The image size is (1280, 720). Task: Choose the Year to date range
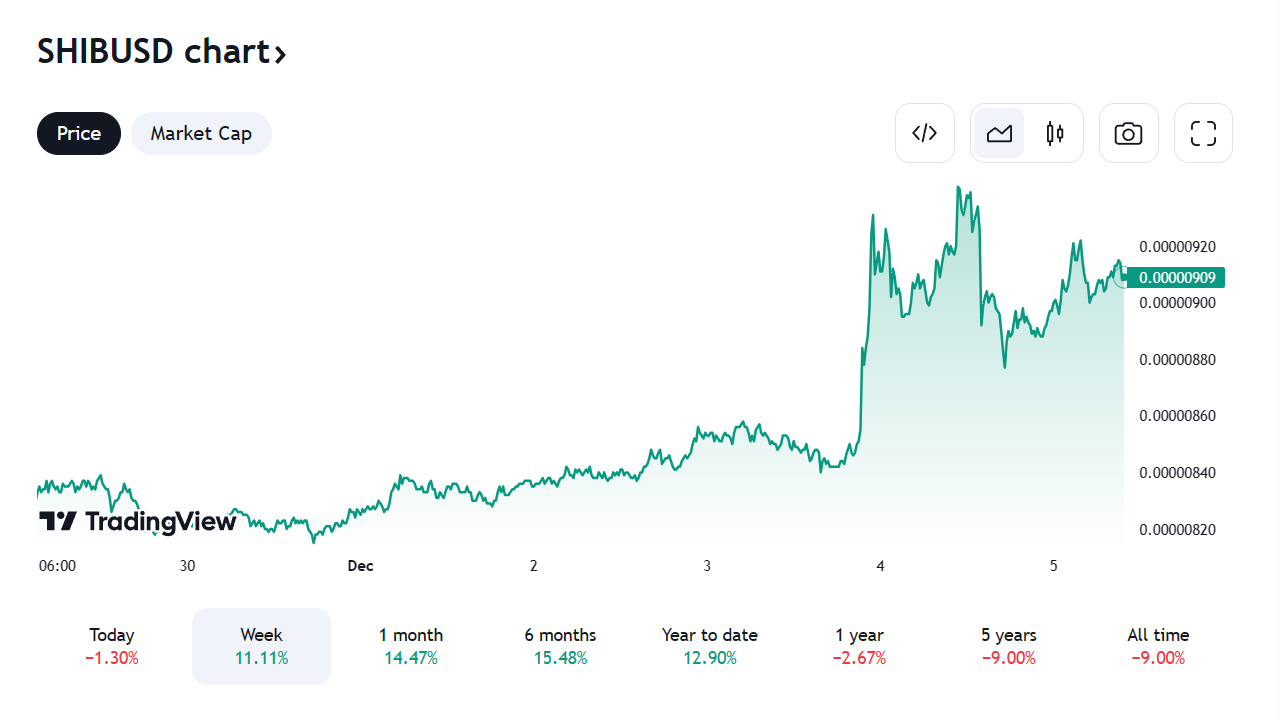(x=710, y=646)
